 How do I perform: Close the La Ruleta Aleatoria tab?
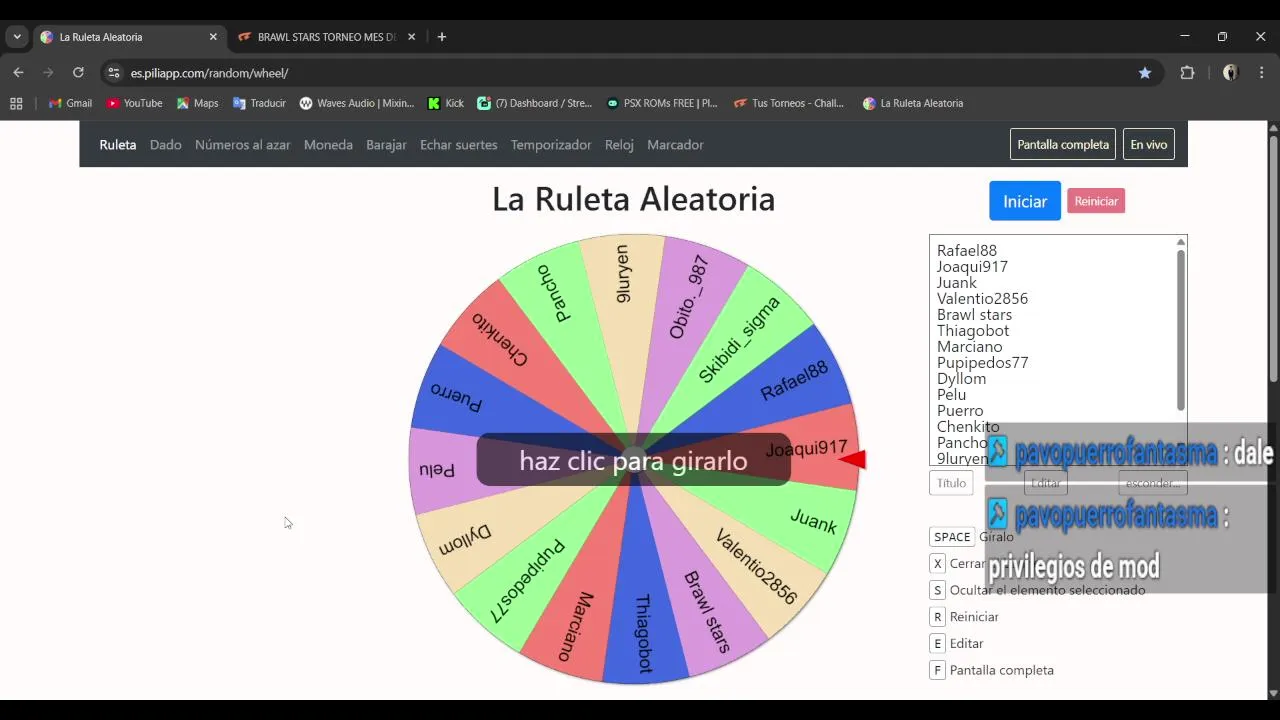tap(213, 37)
